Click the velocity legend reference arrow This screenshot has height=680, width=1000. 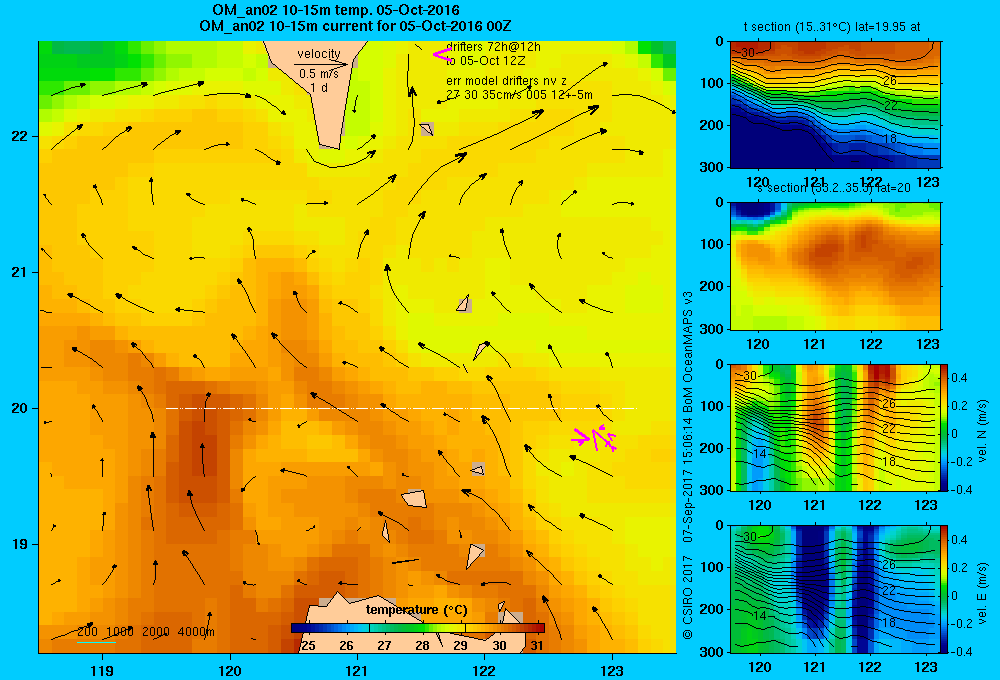pos(321,64)
